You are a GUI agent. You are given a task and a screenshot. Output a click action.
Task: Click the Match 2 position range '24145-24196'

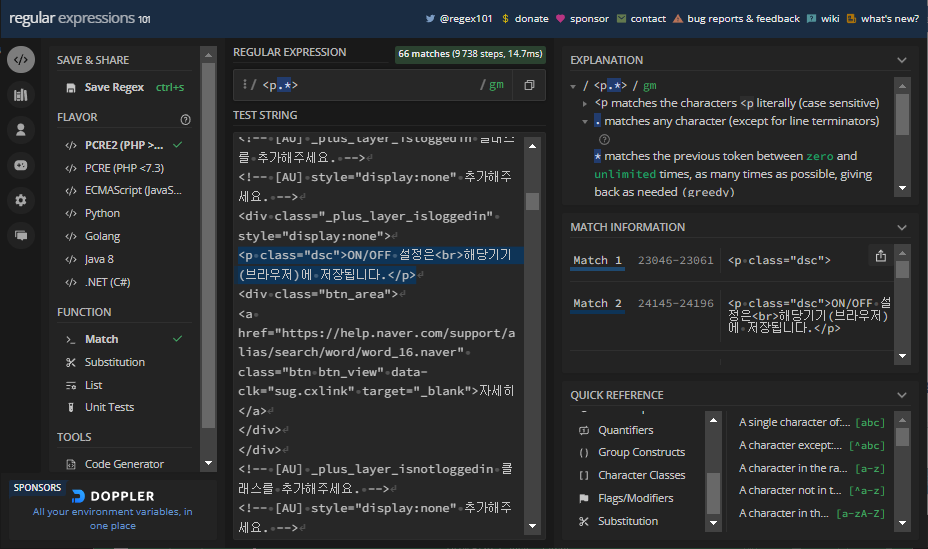675,303
